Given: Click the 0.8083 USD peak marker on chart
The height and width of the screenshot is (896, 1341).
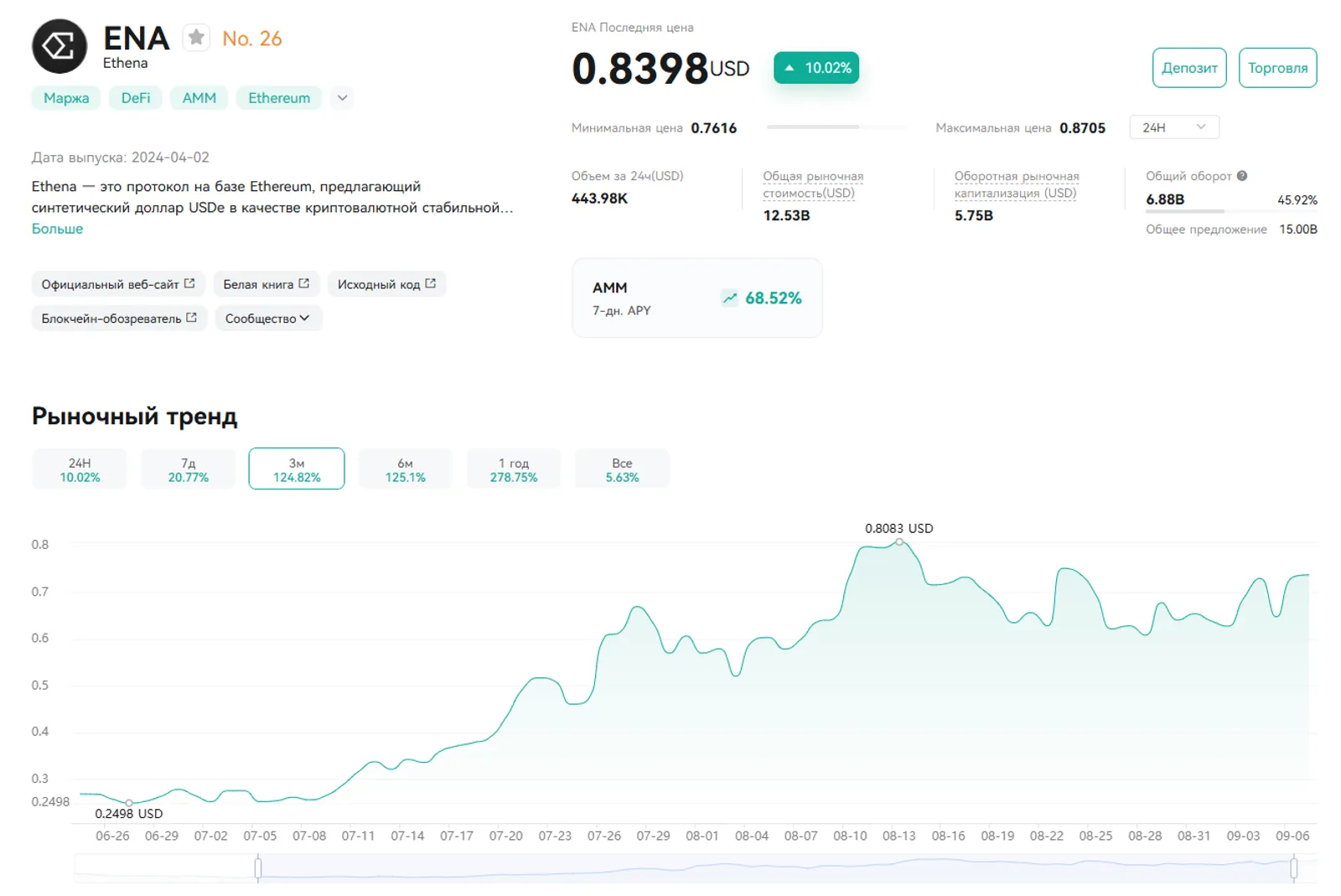Looking at the screenshot, I should pos(899,542).
